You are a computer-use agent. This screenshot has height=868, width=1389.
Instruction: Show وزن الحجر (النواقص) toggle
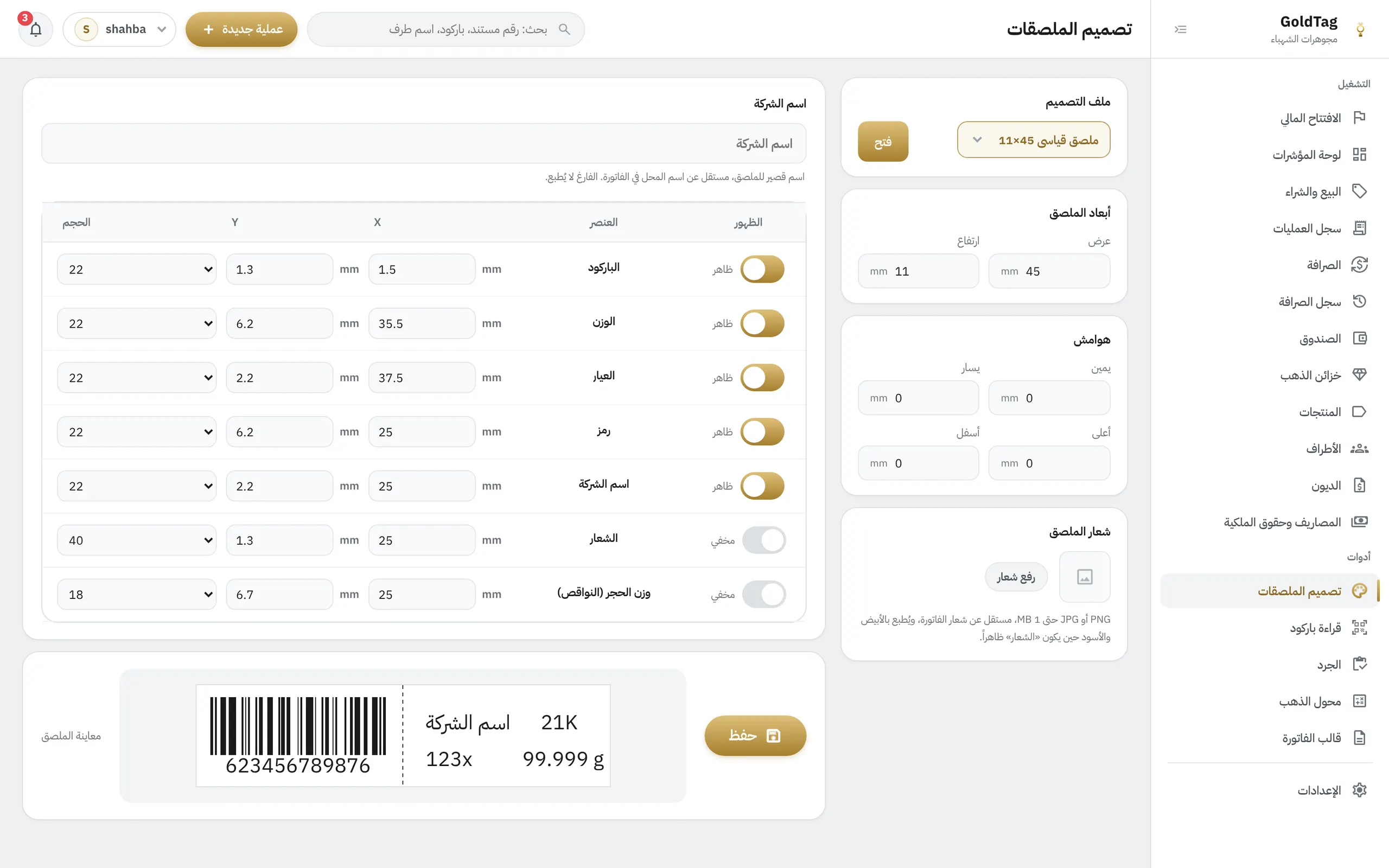(763, 594)
